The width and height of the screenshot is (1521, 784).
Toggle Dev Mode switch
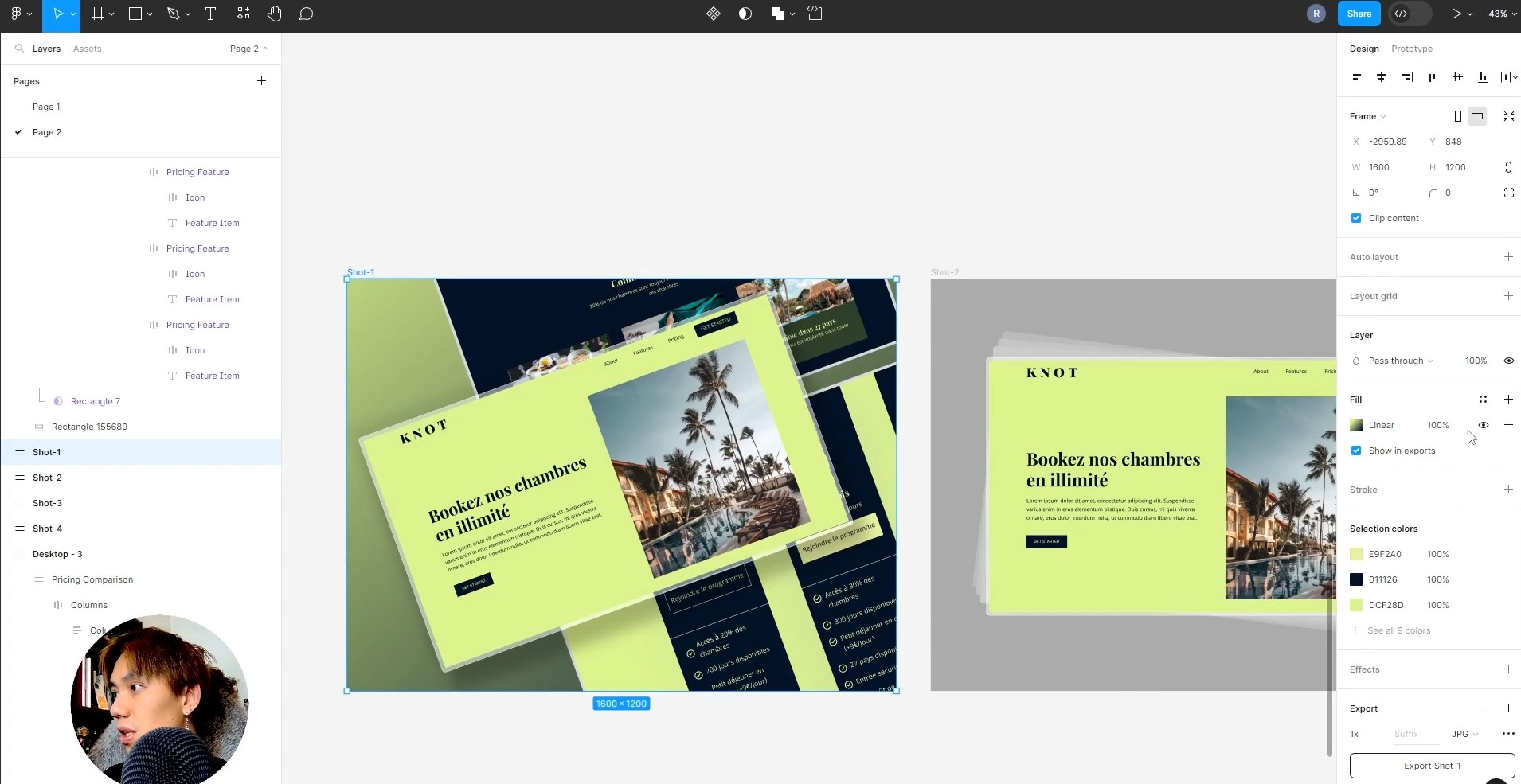pyautogui.click(x=1410, y=14)
